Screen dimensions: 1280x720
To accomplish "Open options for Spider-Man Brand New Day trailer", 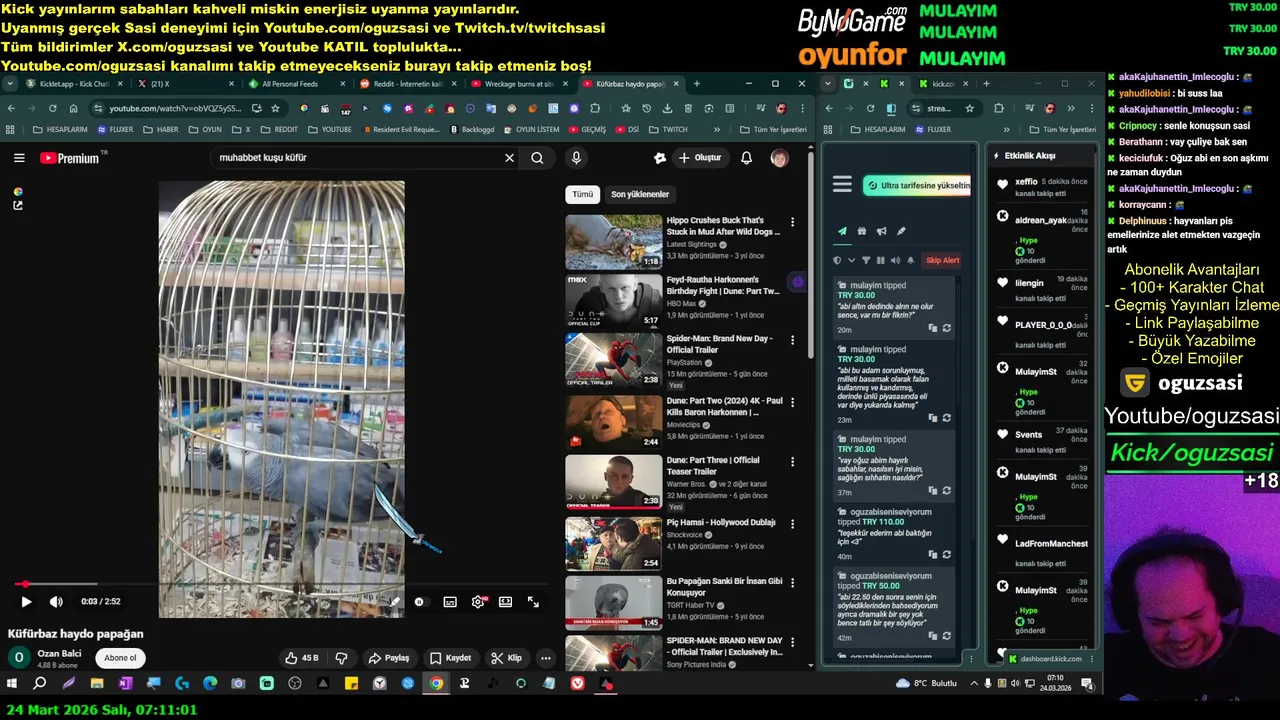I will (x=793, y=340).
